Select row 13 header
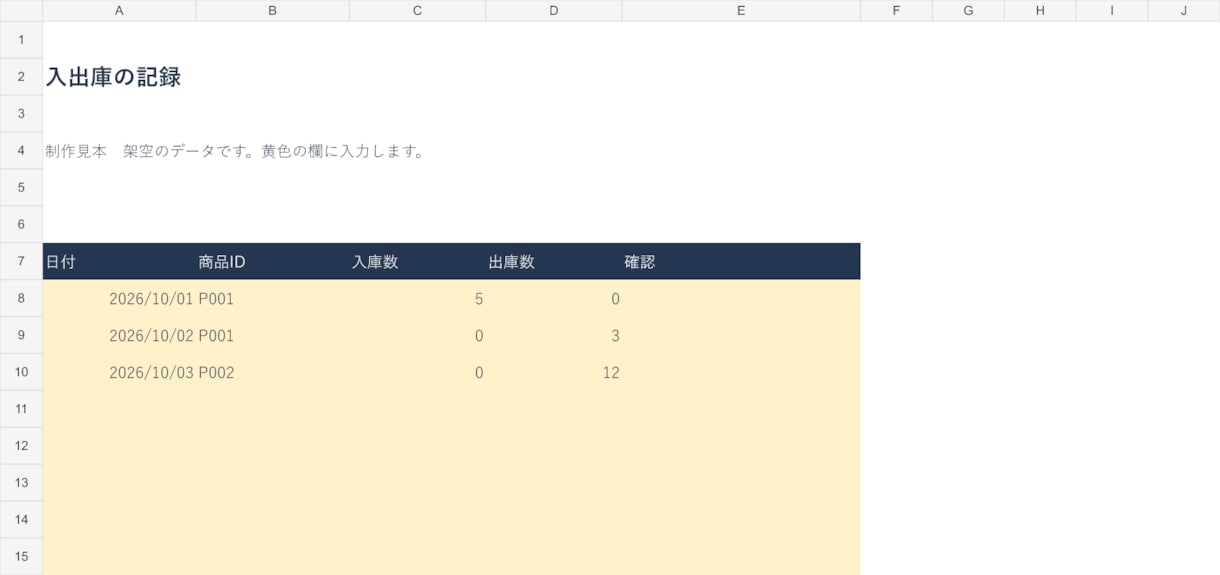This screenshot has width=1220, height=575. pyautogui.click(x=21, y=483)
